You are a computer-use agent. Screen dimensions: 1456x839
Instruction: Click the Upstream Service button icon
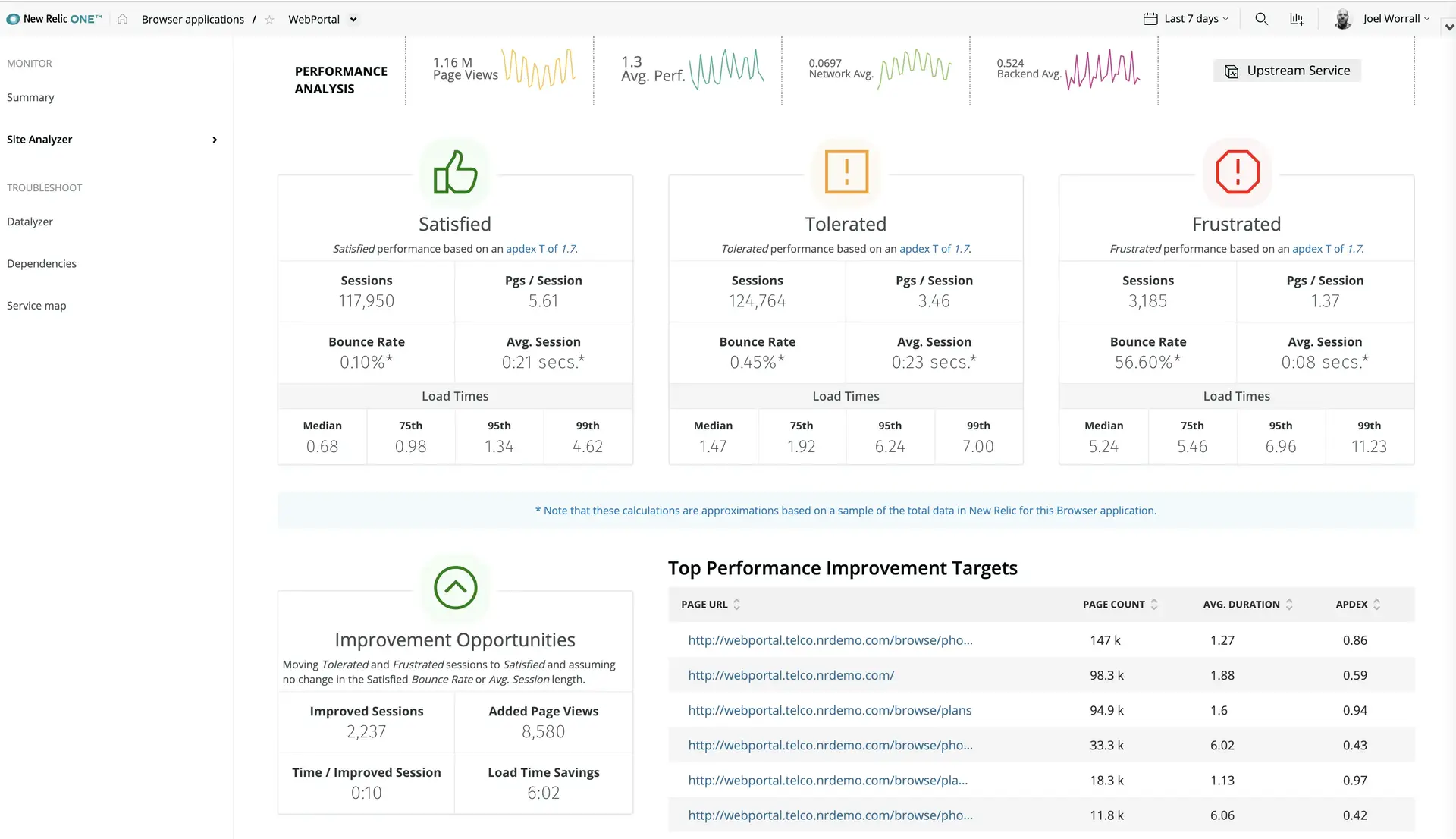tap(1231, 70)
